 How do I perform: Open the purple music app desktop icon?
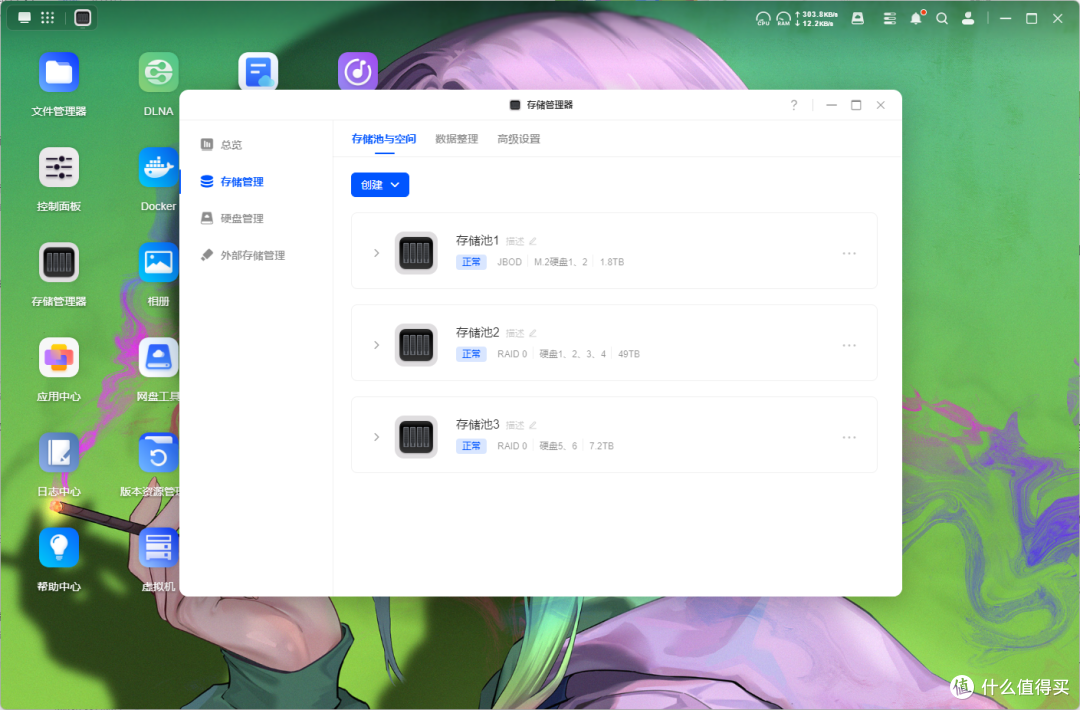click(357, 72)
